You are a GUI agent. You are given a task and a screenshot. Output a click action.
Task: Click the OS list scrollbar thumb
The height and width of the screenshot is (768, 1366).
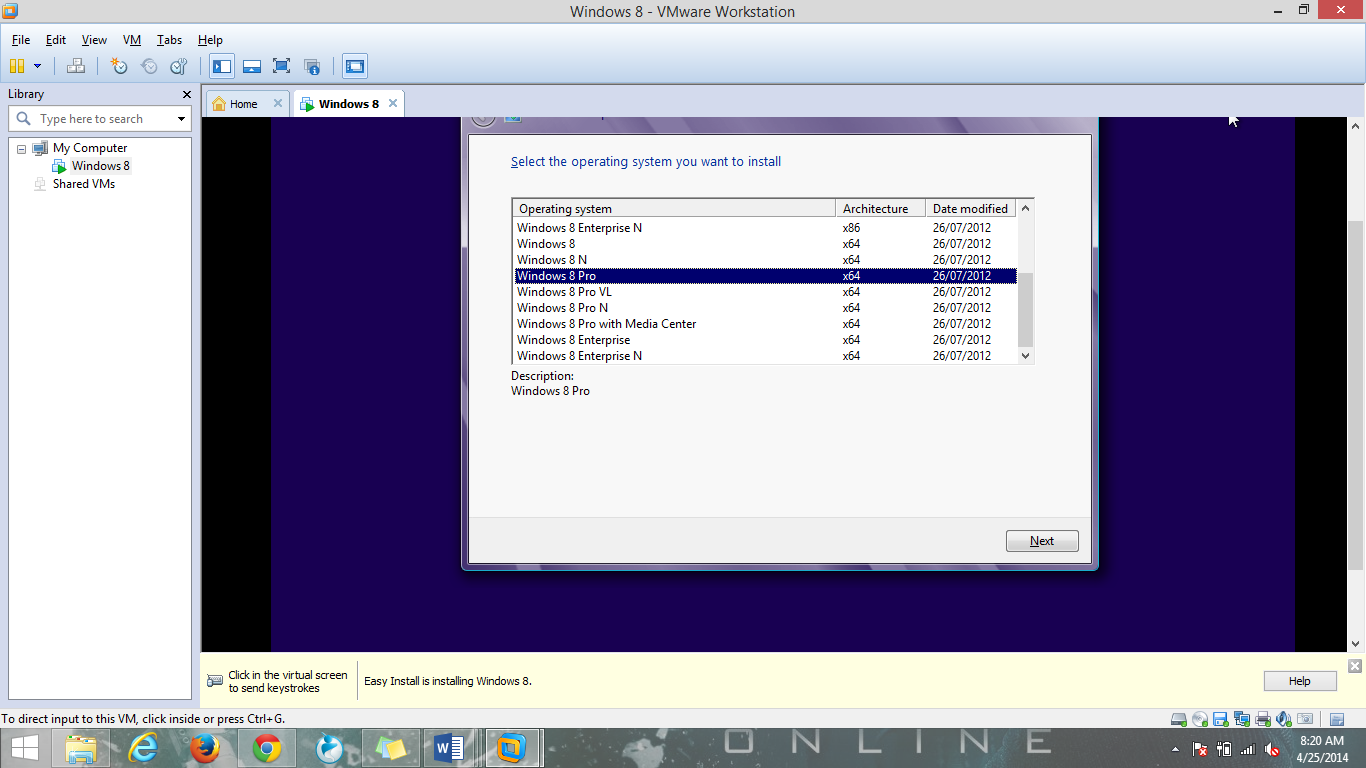pos(1025,310)
